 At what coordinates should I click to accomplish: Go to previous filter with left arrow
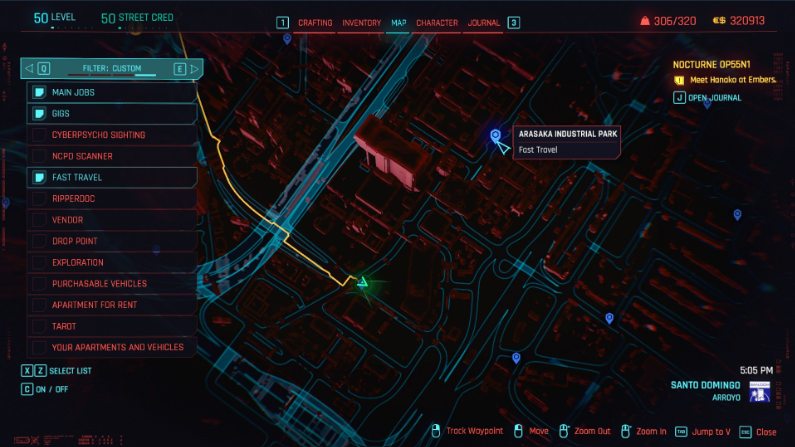29,68
